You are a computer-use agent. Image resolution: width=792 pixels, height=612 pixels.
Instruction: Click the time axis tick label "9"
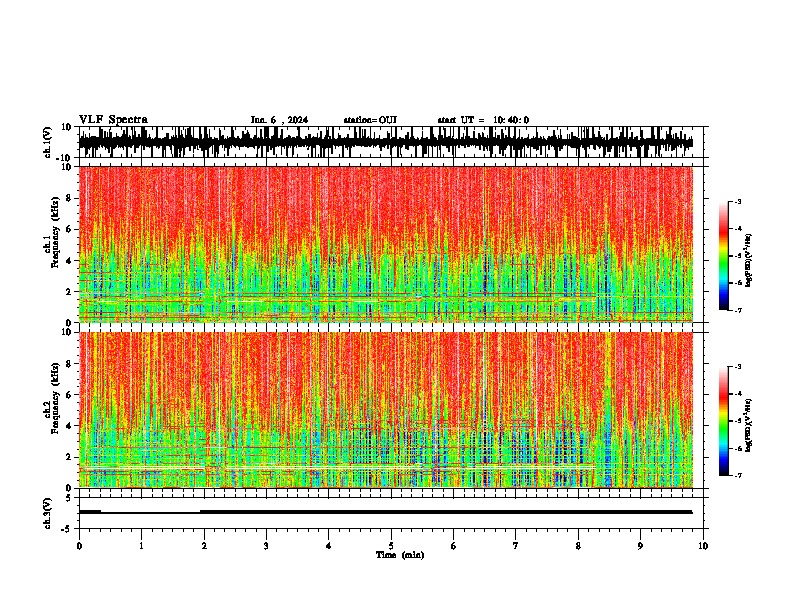[x=640, y=546]
